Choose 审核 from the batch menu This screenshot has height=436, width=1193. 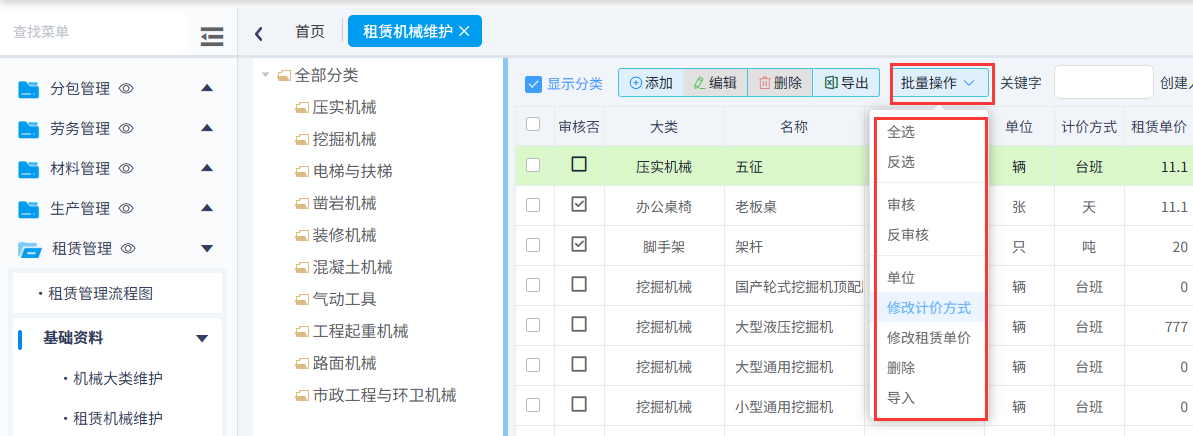click(x=931, y=205)
